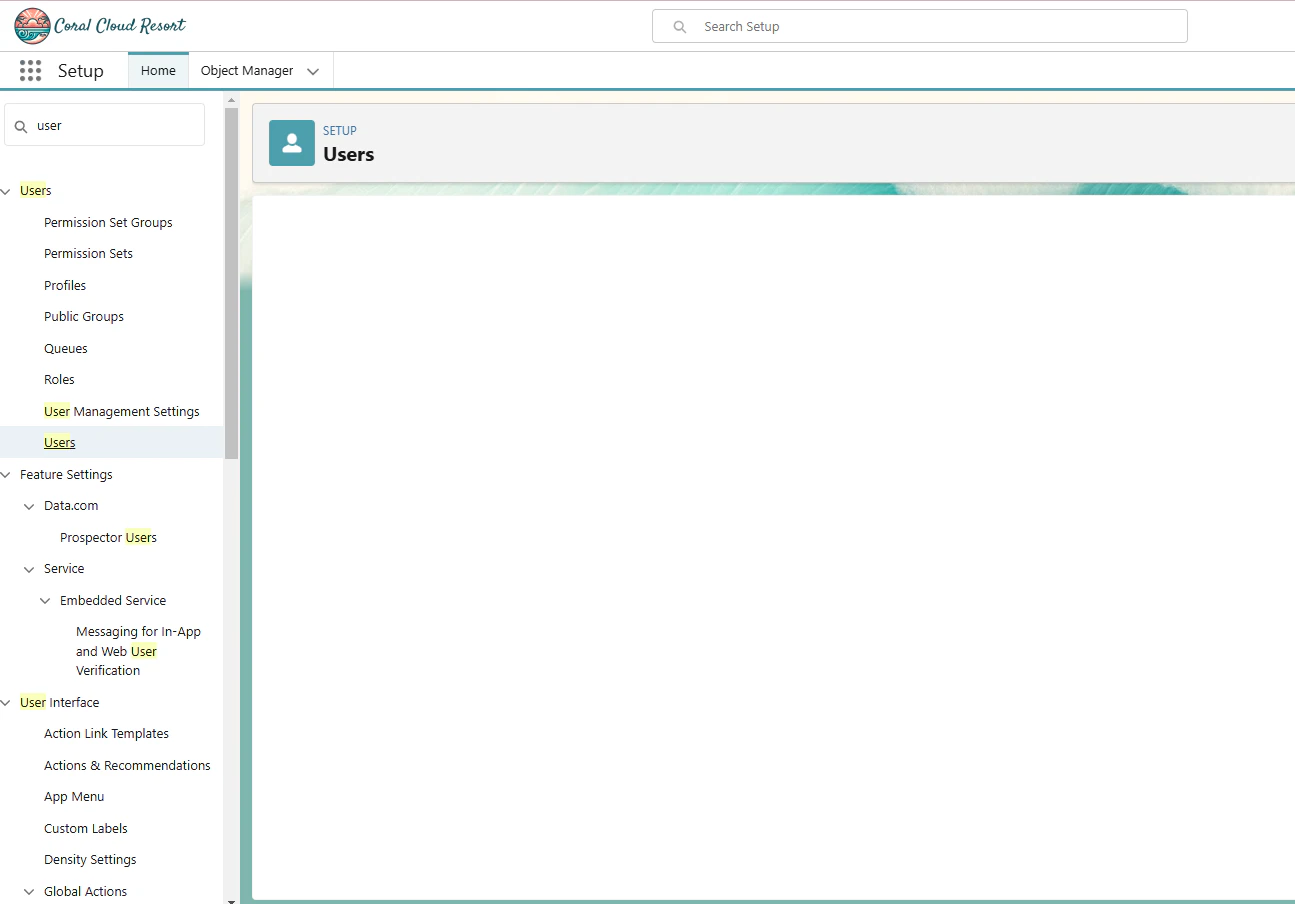Click the magnifier icon in Search Setup
1295x904 pixels.
(x=680, y=27)
